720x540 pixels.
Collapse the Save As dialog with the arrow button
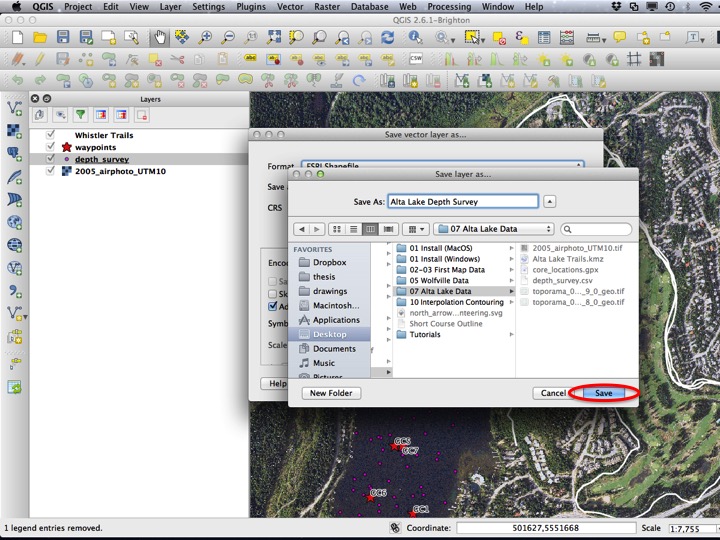click(x=550, y=201)
